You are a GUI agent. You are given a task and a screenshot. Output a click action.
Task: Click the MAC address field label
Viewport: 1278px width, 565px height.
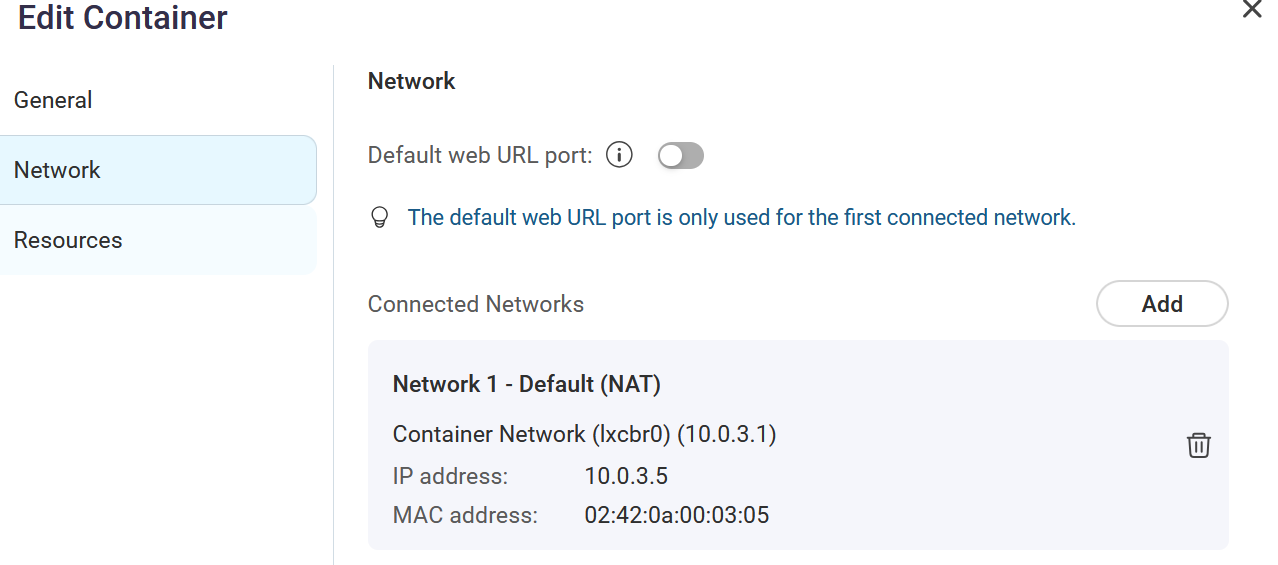click(465, 516)
